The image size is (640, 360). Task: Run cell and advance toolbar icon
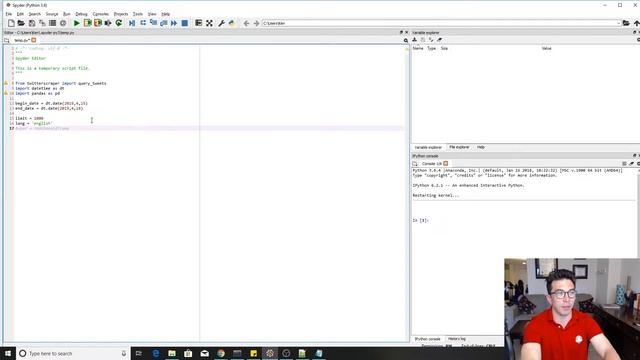pos(98,23)
